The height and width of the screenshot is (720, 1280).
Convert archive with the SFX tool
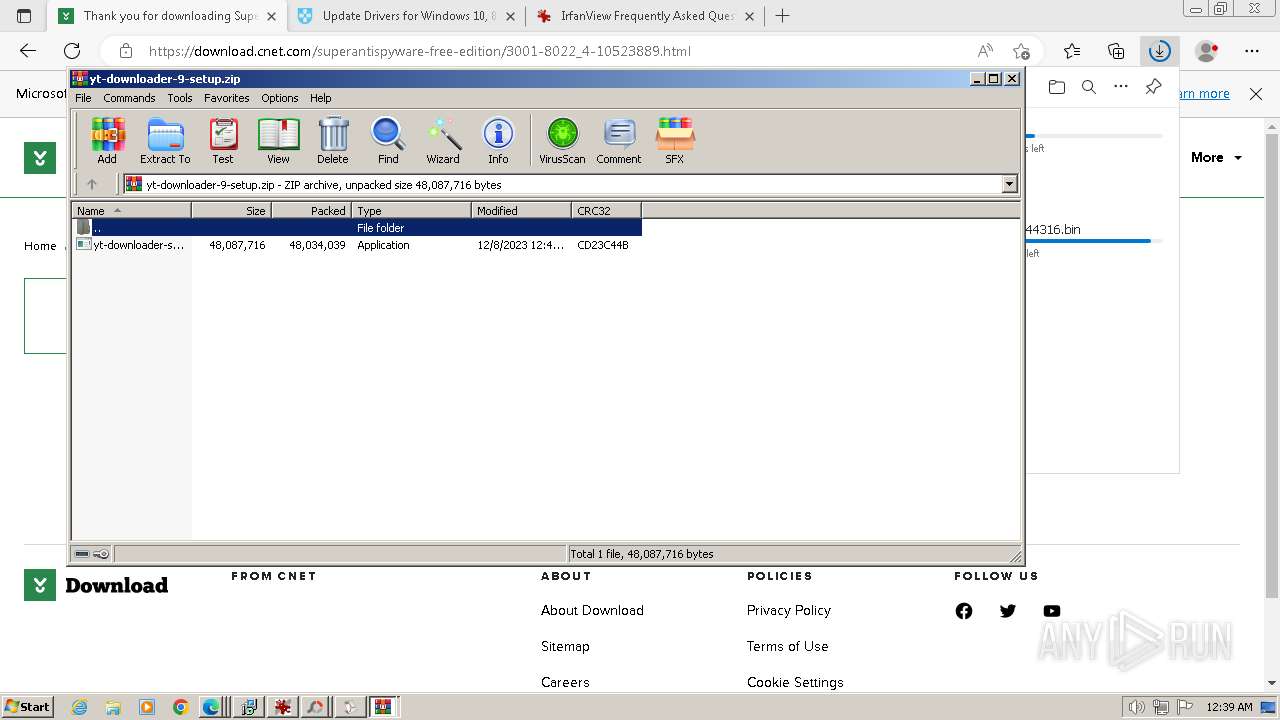tap(675, 140)
